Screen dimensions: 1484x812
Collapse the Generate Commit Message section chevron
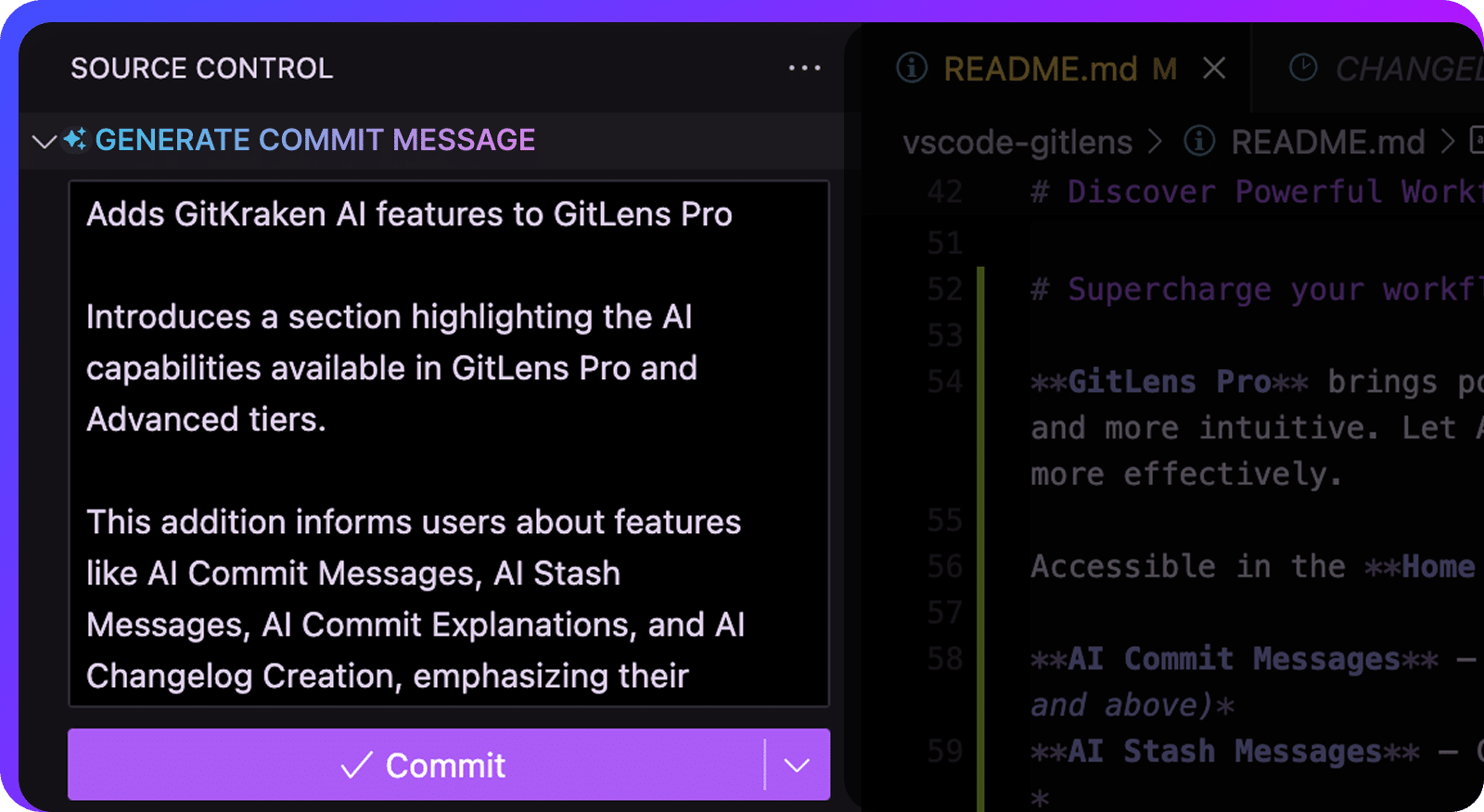click(44, 142)
